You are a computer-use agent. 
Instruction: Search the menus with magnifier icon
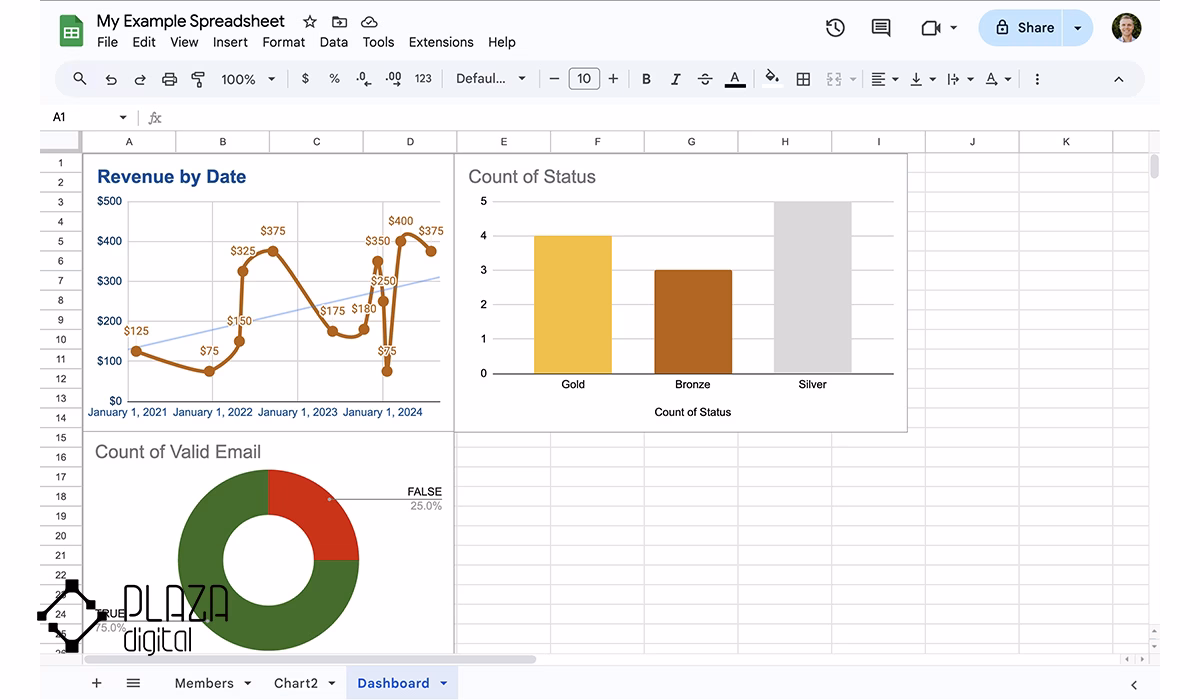point(80,79)
